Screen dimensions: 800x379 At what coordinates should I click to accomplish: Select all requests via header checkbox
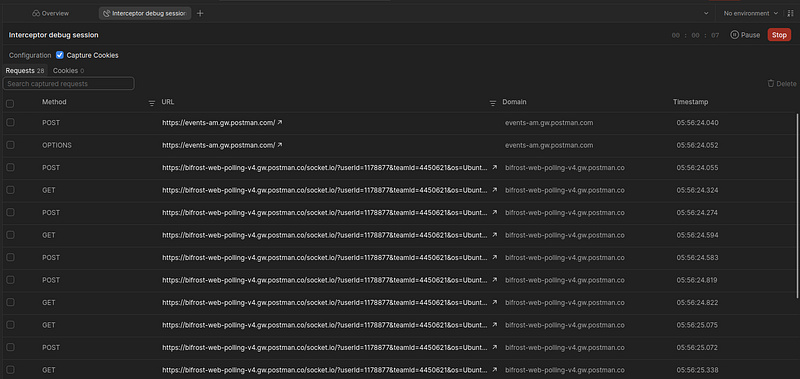click(10, 104)
